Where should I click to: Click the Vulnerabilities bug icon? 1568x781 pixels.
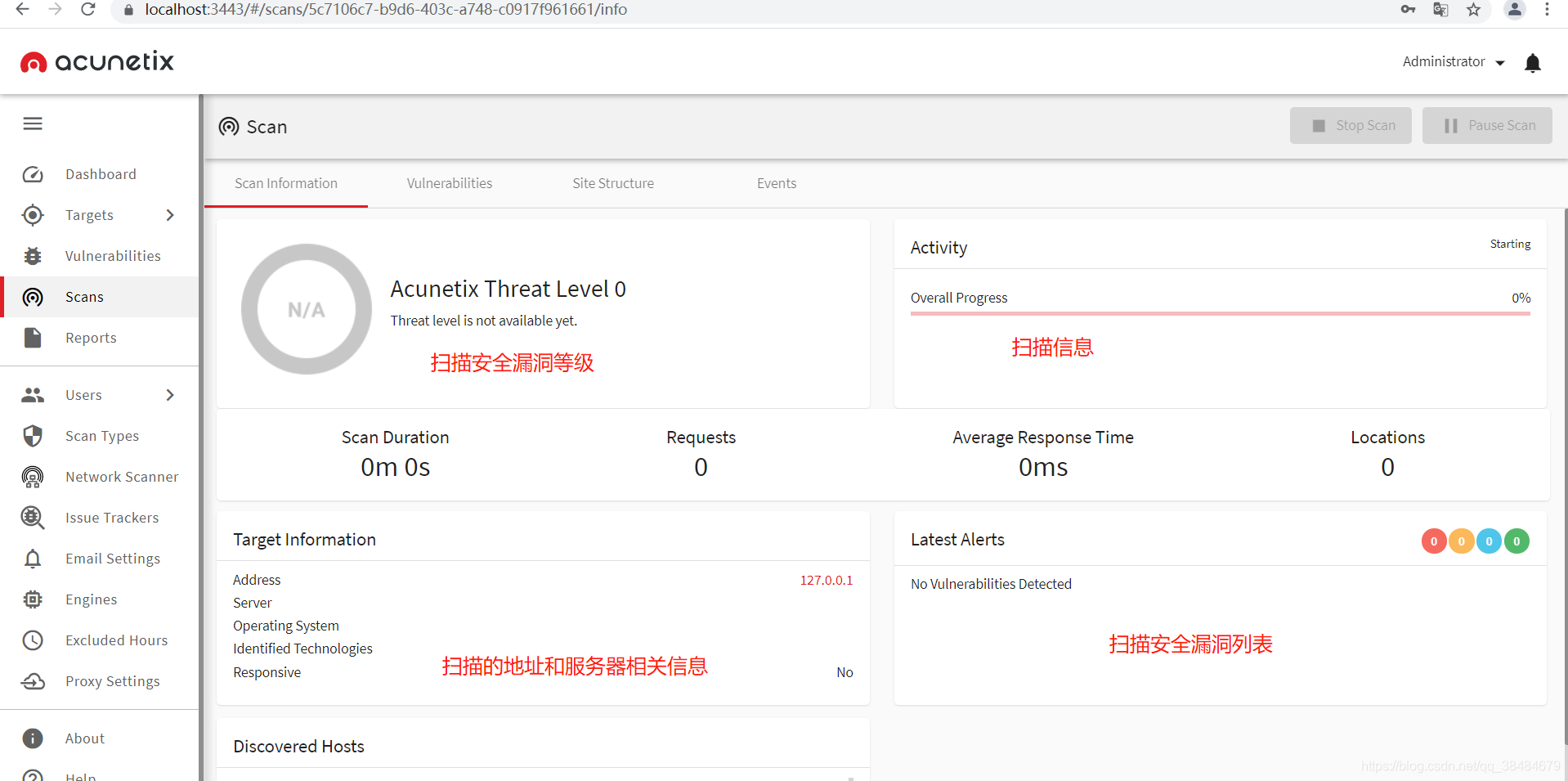33,256
